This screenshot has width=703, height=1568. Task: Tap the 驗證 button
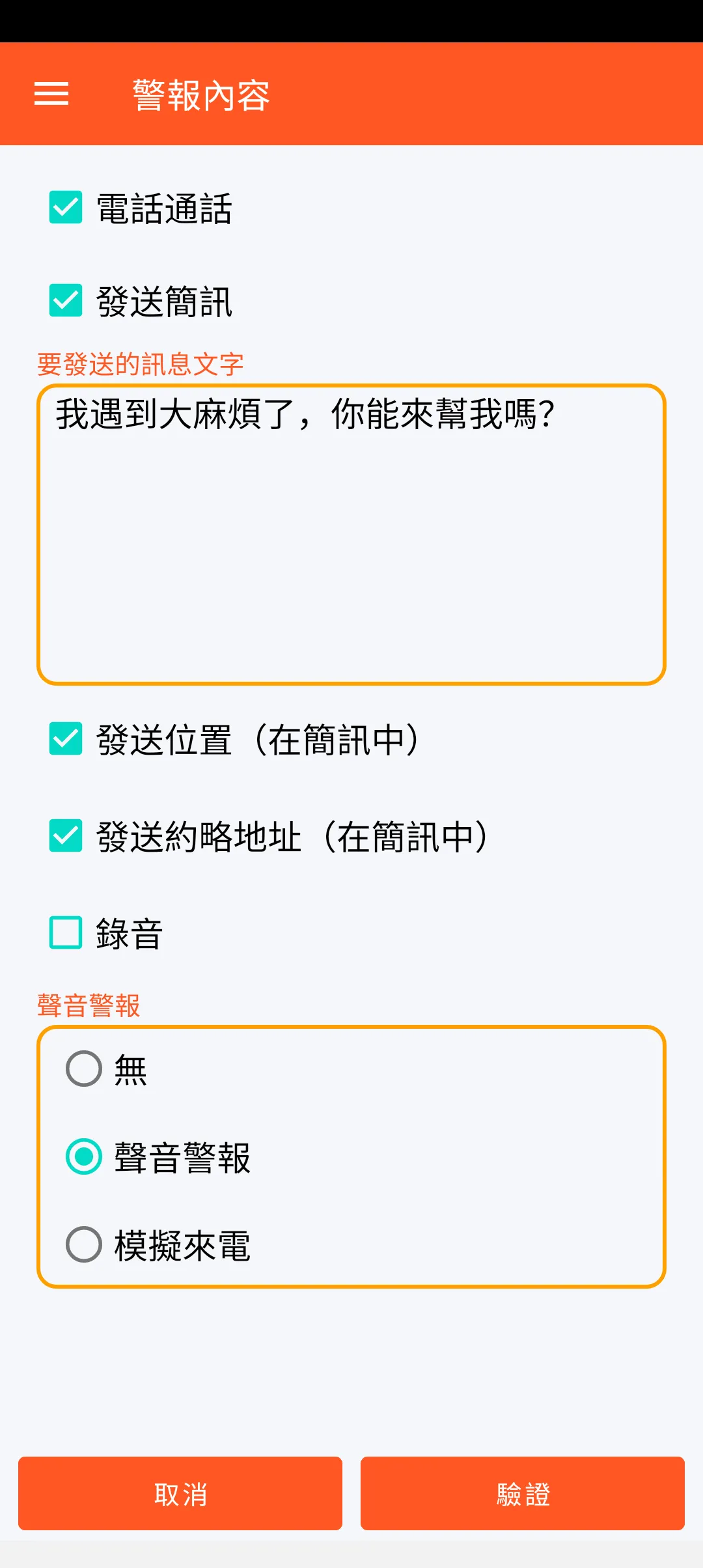(x=522, y=1494)
